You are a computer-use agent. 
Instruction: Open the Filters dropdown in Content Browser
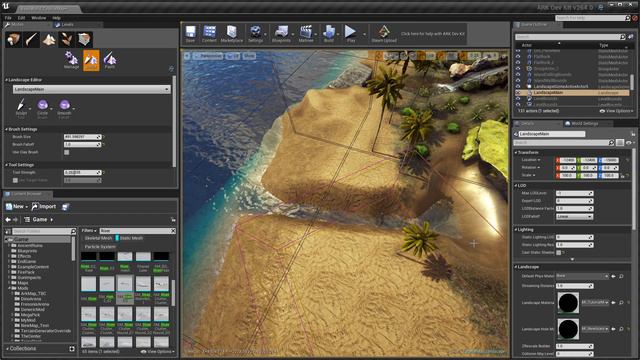click(x=89, y=231)
